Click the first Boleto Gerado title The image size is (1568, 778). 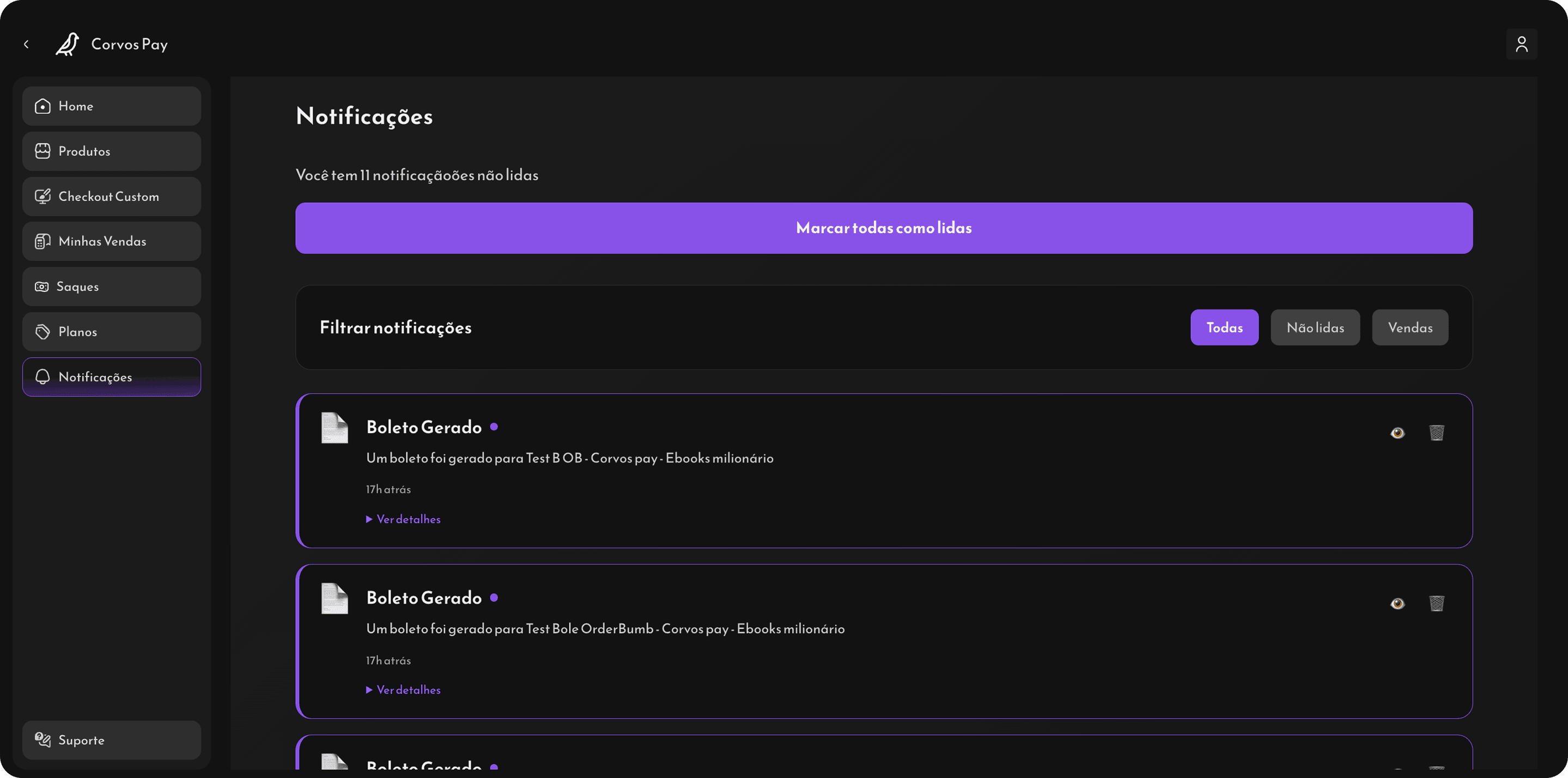424,427
